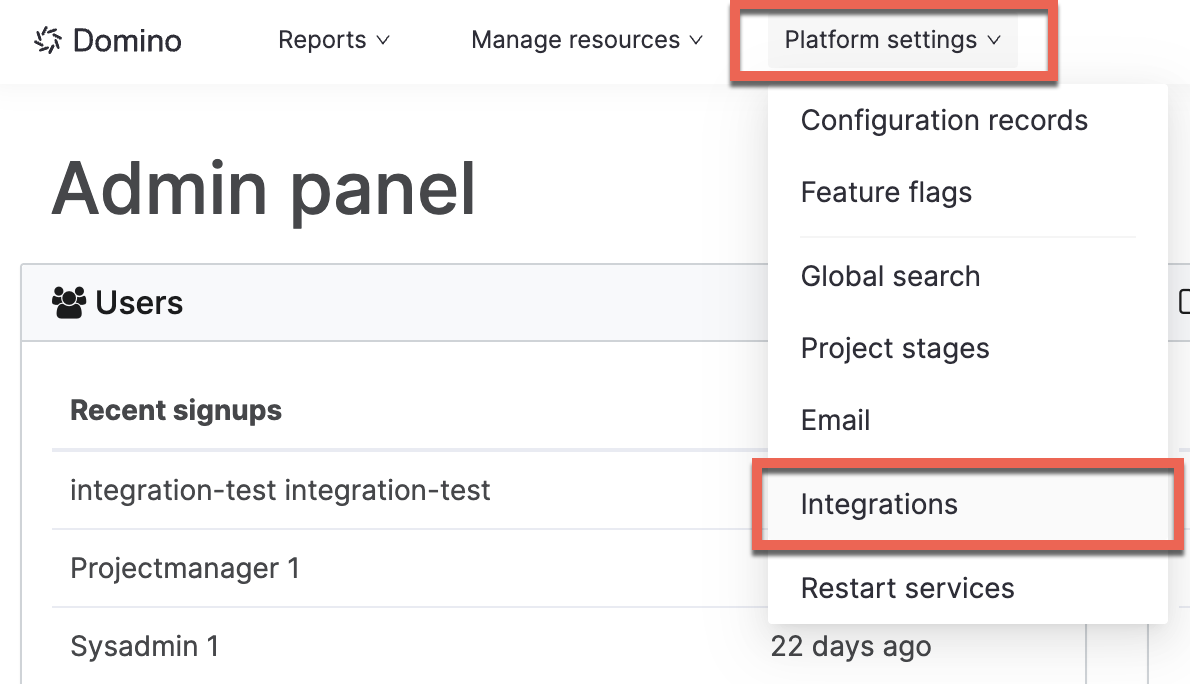Open the Integrations page
Image resolution: width=1190 pixels, height=684 pixels.
point(879,504)
